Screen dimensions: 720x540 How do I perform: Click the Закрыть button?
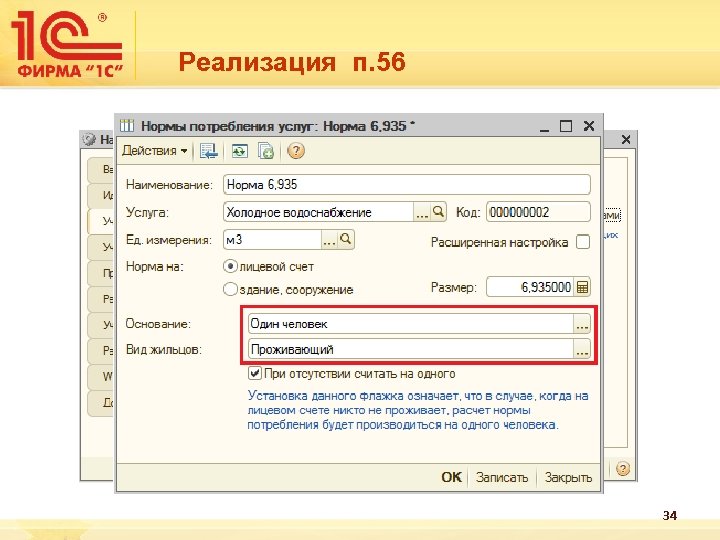568,477
